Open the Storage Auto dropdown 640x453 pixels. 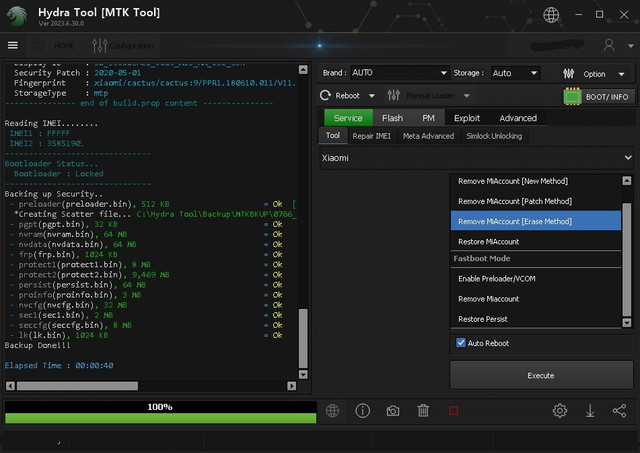[x=515, y=73]
